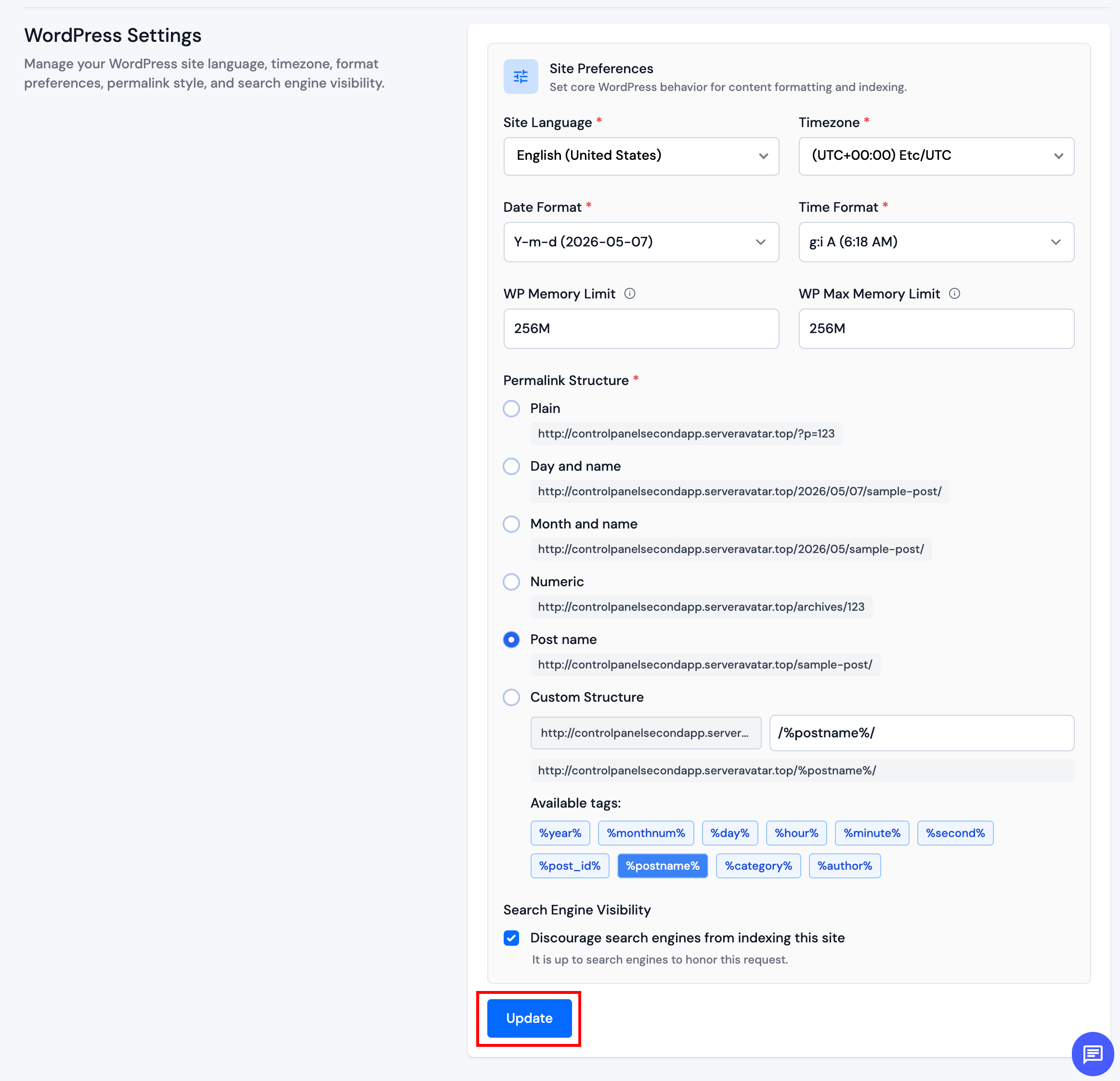Open the live chat bubble icon
Screen dimensions: 1120x1081
[x=1092, y=1054]
